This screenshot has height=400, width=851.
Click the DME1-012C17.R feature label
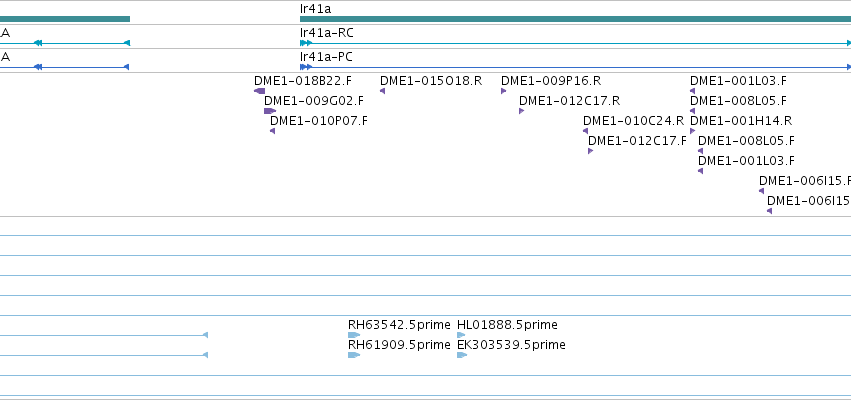coord(569,100)
